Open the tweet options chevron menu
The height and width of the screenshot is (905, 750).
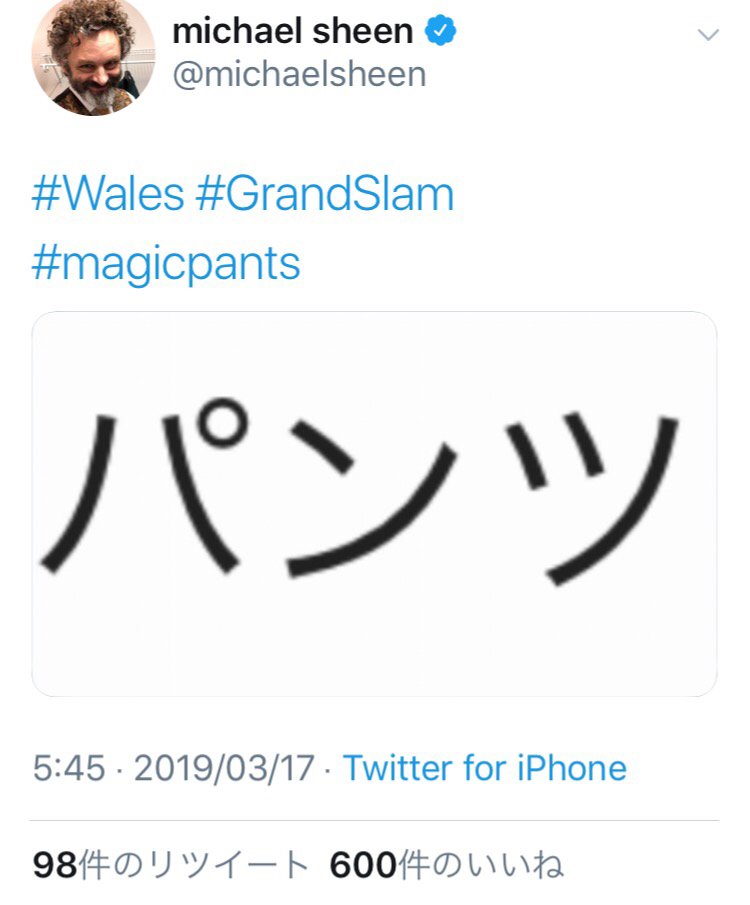point(708,35)
